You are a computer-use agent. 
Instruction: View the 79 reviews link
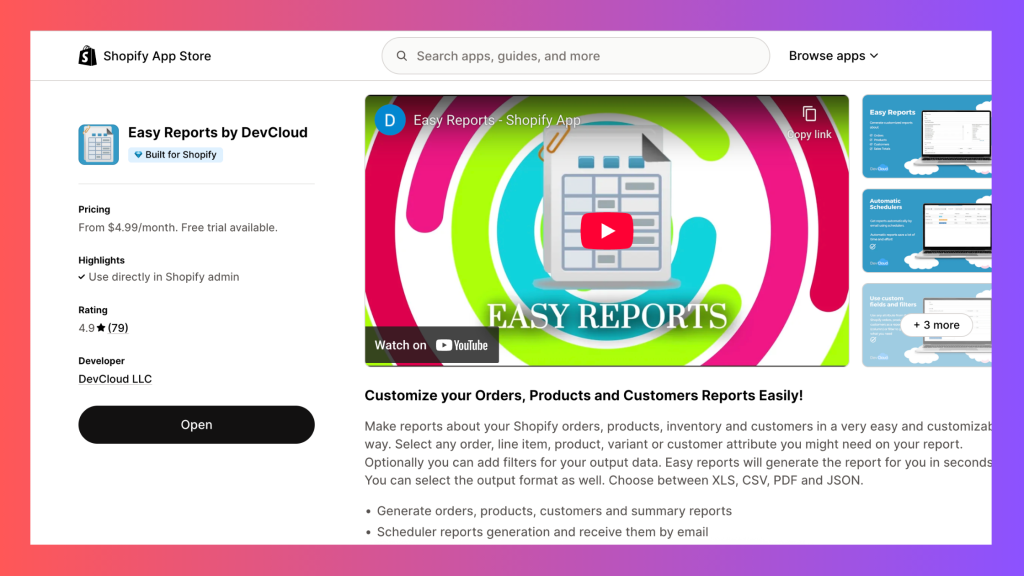(118, 328)
